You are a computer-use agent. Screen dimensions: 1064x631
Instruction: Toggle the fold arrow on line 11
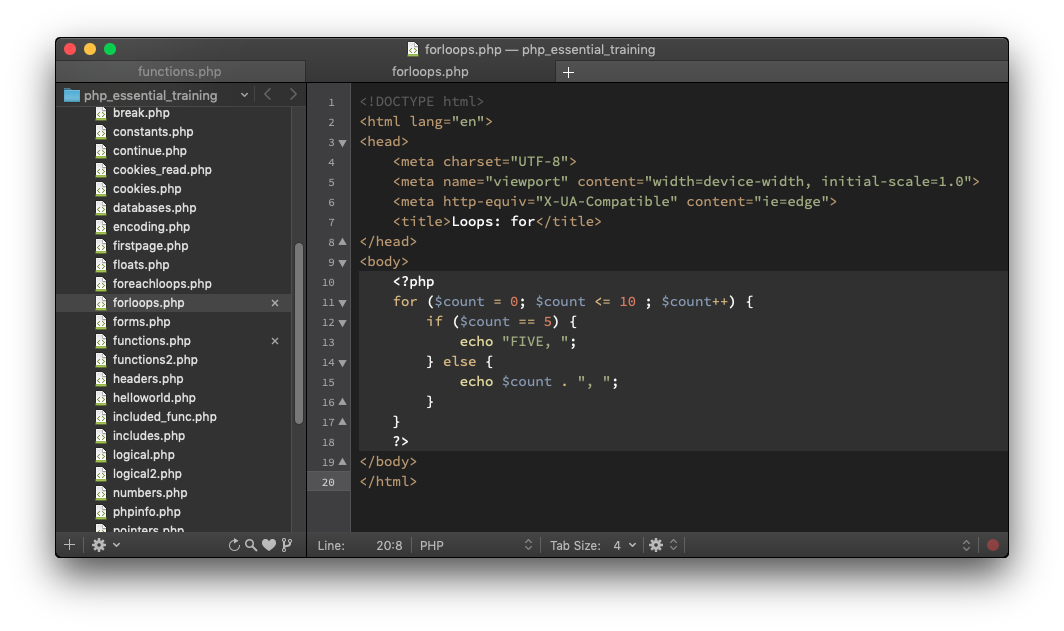tap(342, 302)
